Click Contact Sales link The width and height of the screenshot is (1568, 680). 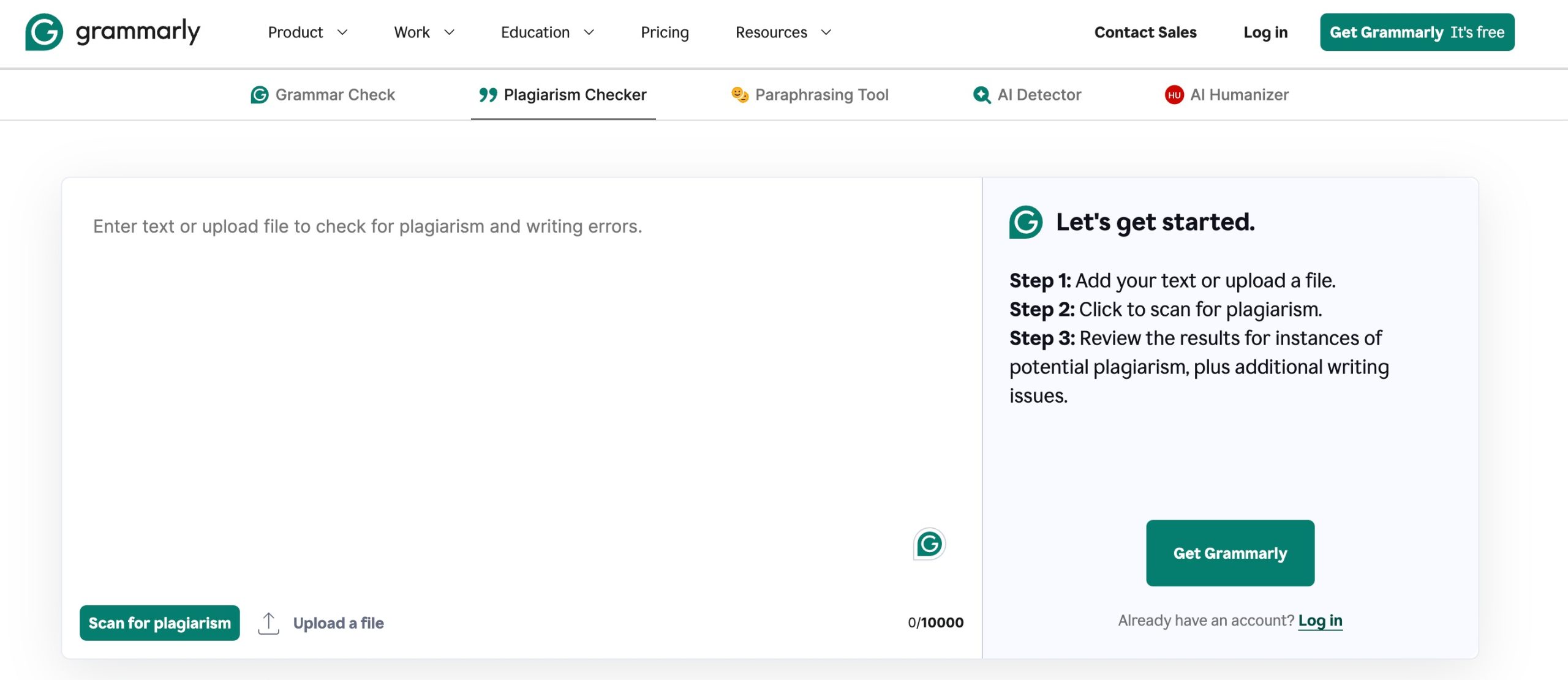pos(1145,32)
